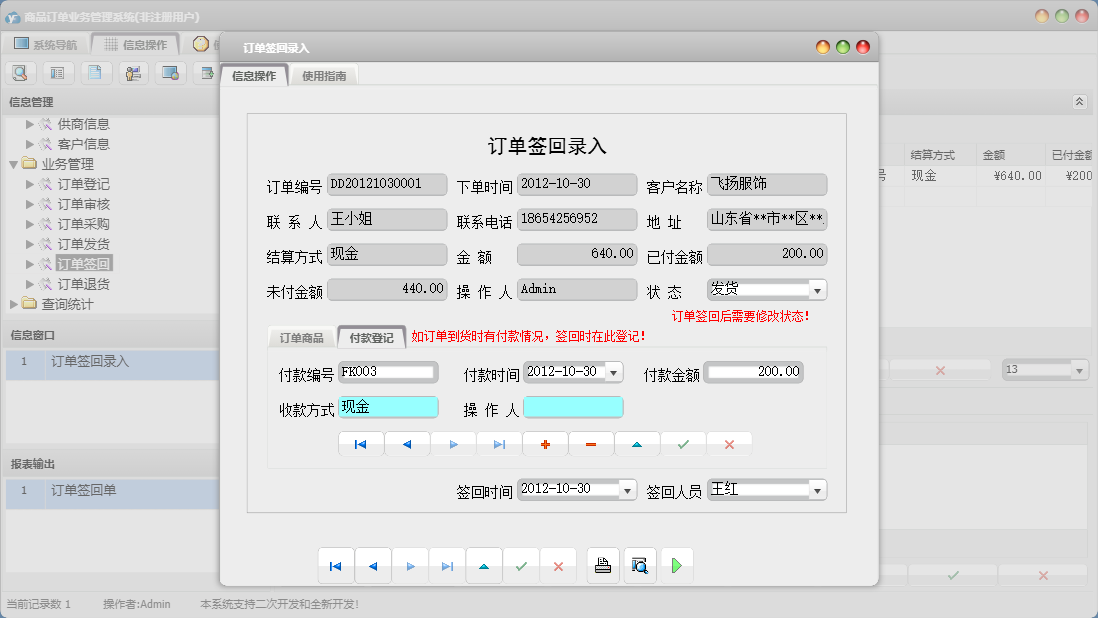Run the report using the green play icon
The height and width of the screenshot is (618, 1098).
[x=676, y=565]
